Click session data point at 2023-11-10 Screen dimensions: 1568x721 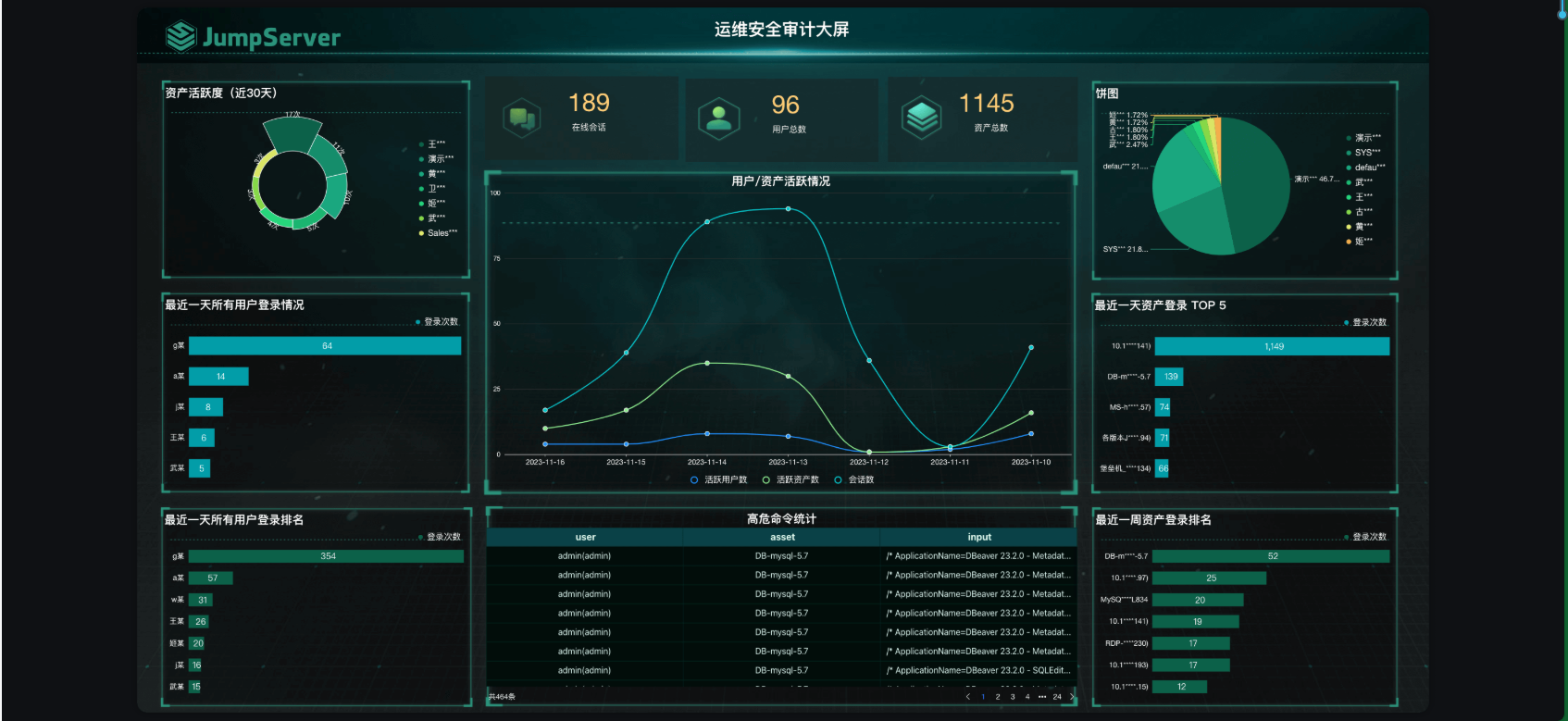(x=1031, y=348)
